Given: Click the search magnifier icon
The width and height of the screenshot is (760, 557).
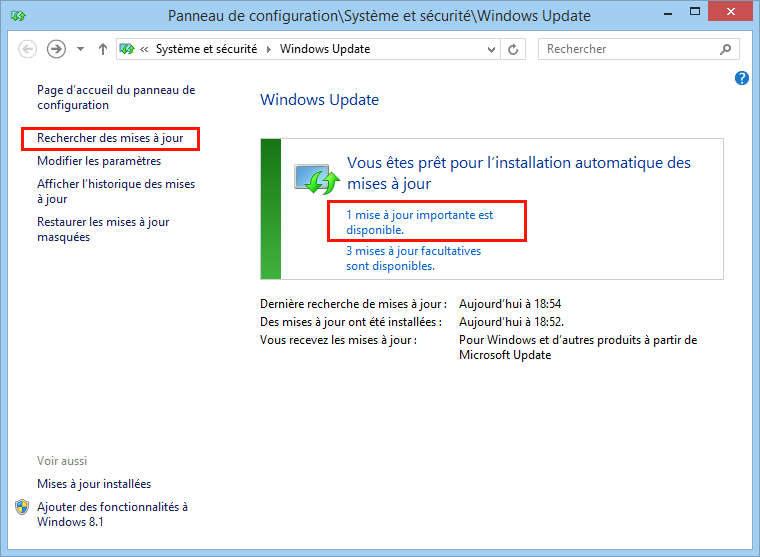Looking at the screenshot, I should point(726,49).
